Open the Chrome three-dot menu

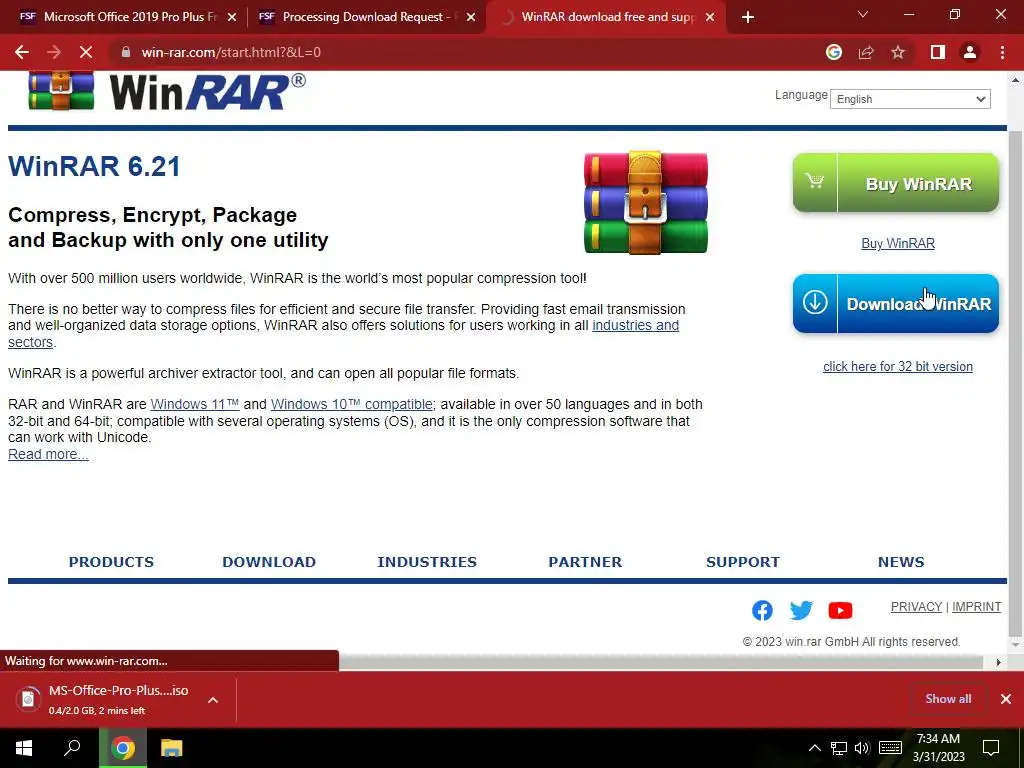(1002, 52)
